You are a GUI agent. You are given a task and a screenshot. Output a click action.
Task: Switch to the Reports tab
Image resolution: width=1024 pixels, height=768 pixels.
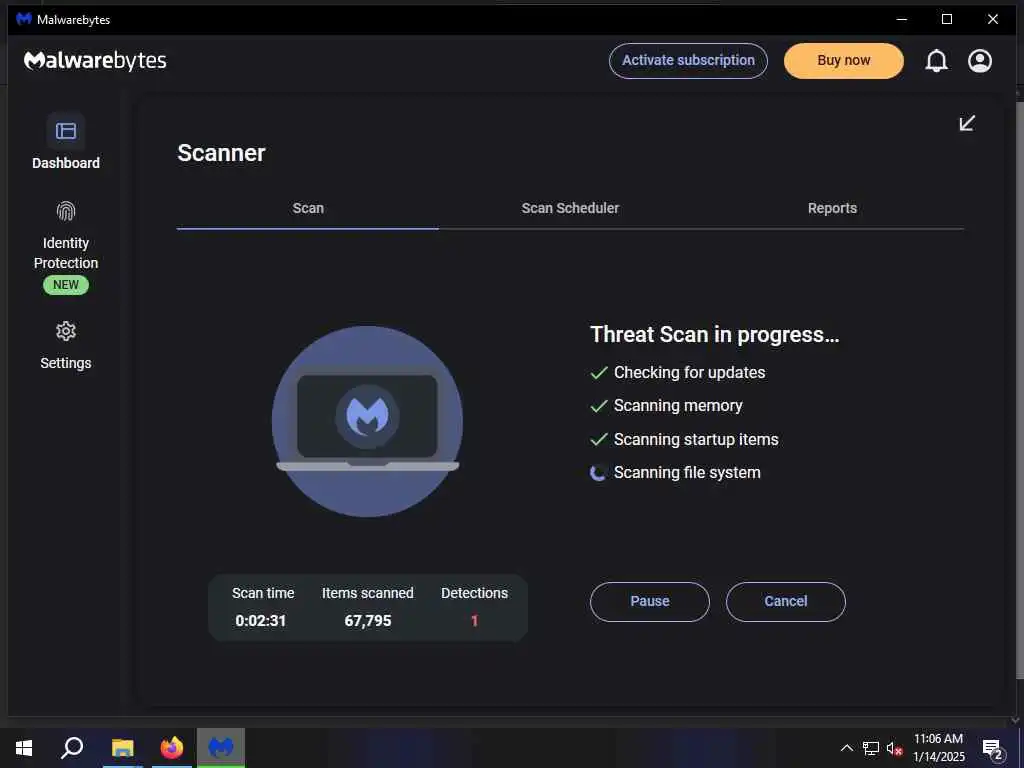tap(832, 208)
